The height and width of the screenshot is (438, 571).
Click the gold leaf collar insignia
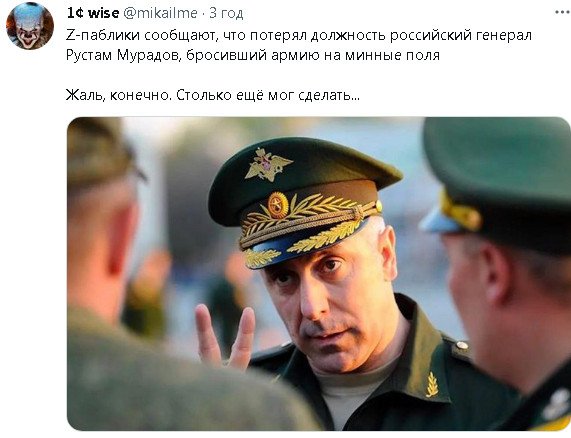pos(432,384)
